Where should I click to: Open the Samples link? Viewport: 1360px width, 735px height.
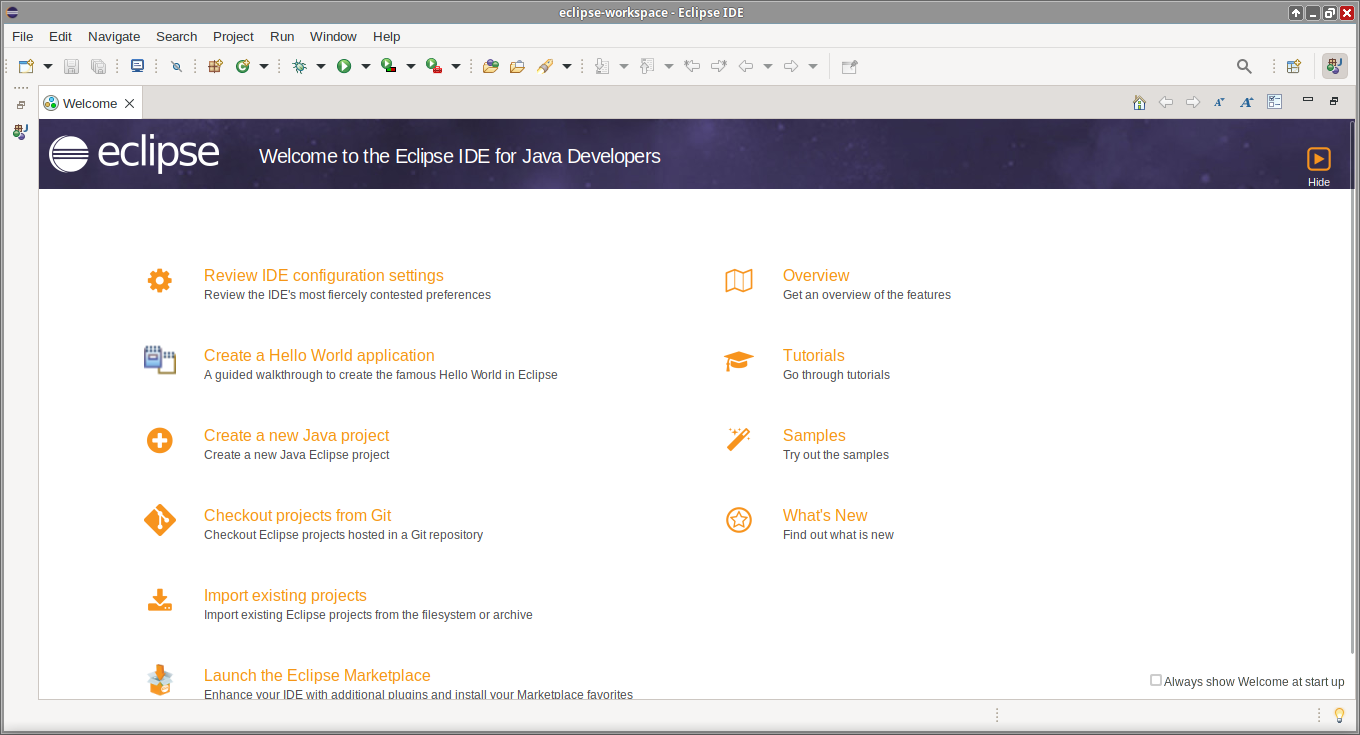[x=814, y=435]
